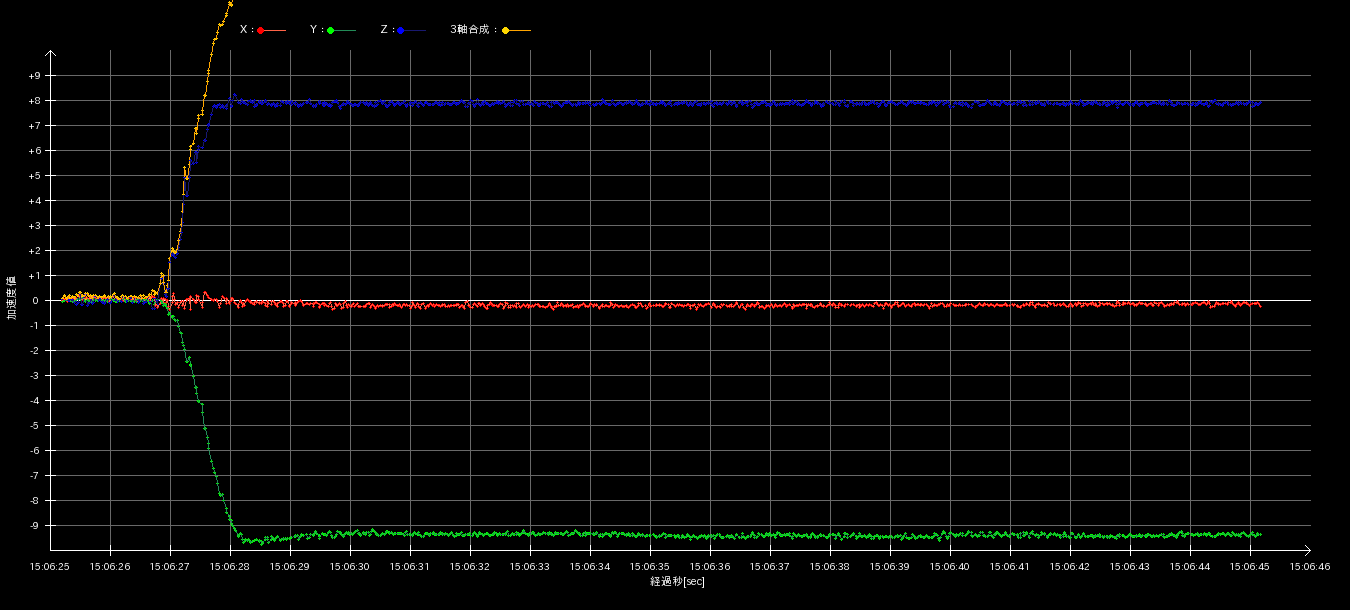This screenshot has height=610, width=1350.
Task: Click the red X legend marker
Action: pyautogui.click(x=261, y=31)
